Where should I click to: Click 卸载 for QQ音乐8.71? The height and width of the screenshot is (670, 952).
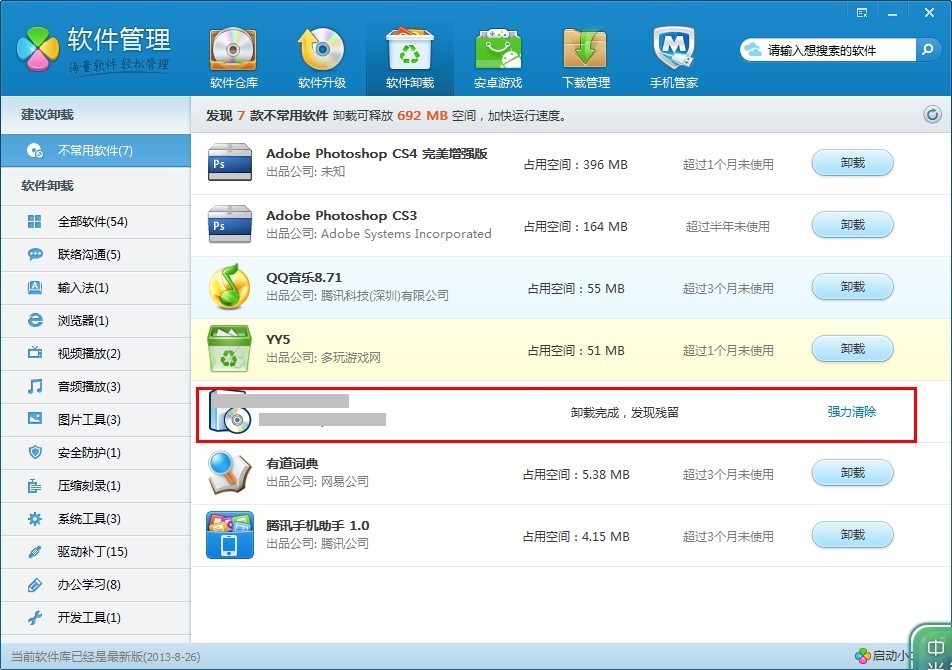(852, 287)
